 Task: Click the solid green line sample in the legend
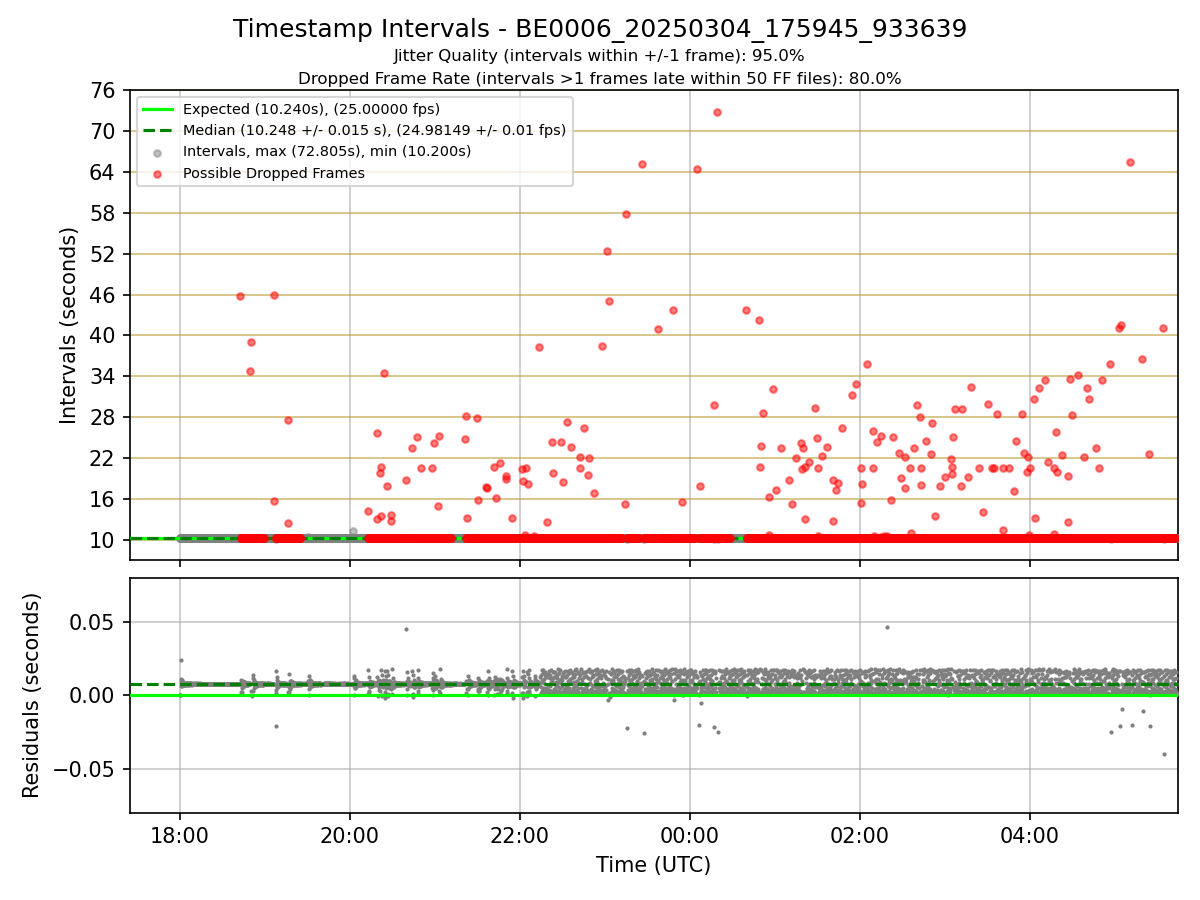(158, 109)
